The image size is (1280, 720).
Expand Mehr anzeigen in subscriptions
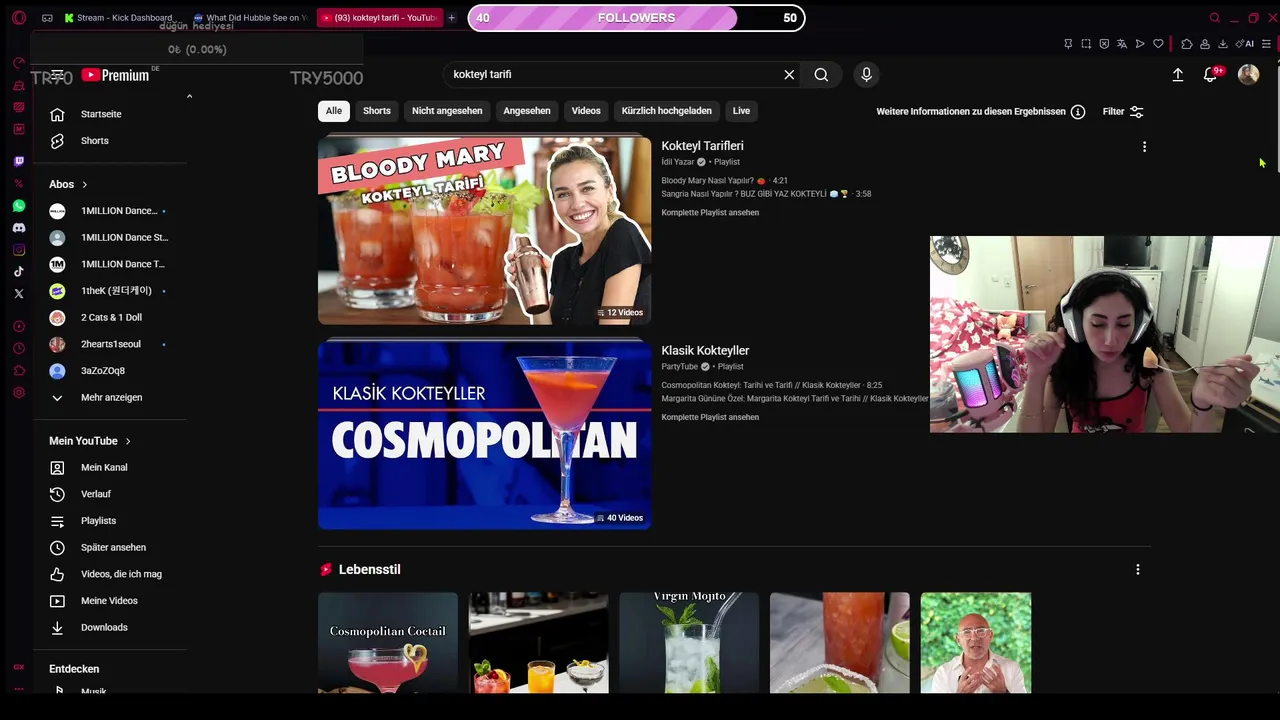pos(112,398)
